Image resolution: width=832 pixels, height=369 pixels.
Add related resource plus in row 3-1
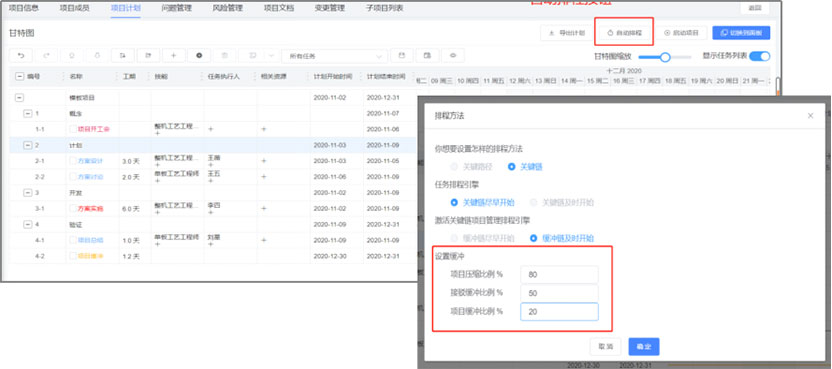click(264, 209)
